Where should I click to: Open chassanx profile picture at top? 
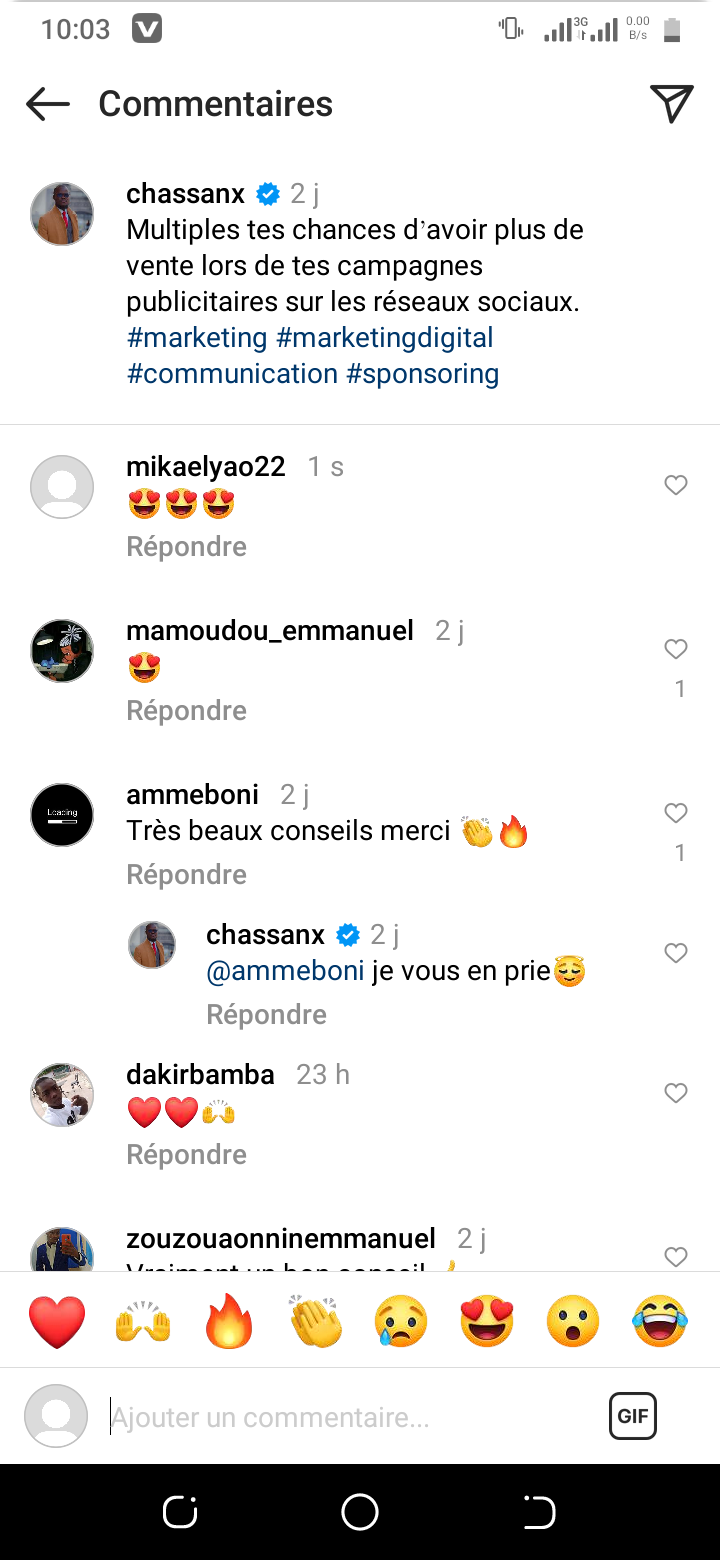tap(62, 214)
